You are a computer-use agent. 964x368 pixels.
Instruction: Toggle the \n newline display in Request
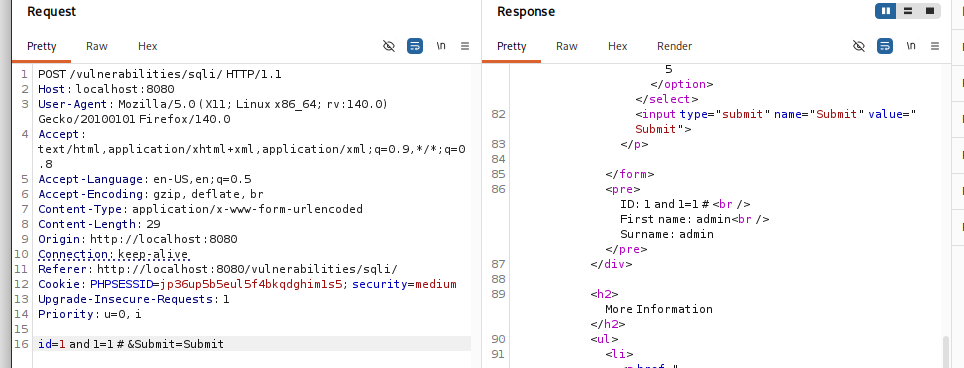click(x=441, y=46)
